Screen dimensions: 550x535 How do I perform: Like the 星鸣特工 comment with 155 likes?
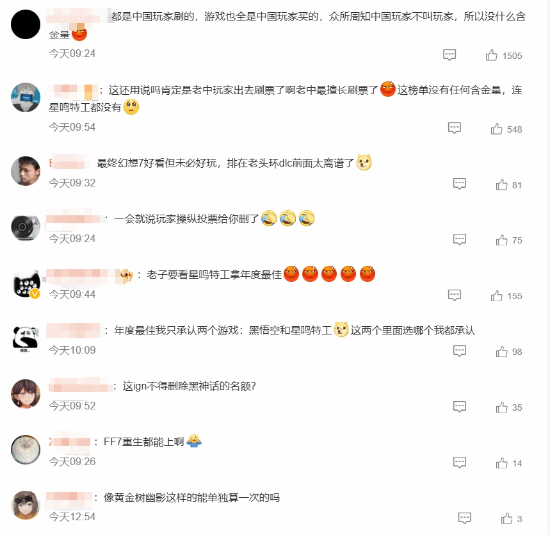[496, 296]
